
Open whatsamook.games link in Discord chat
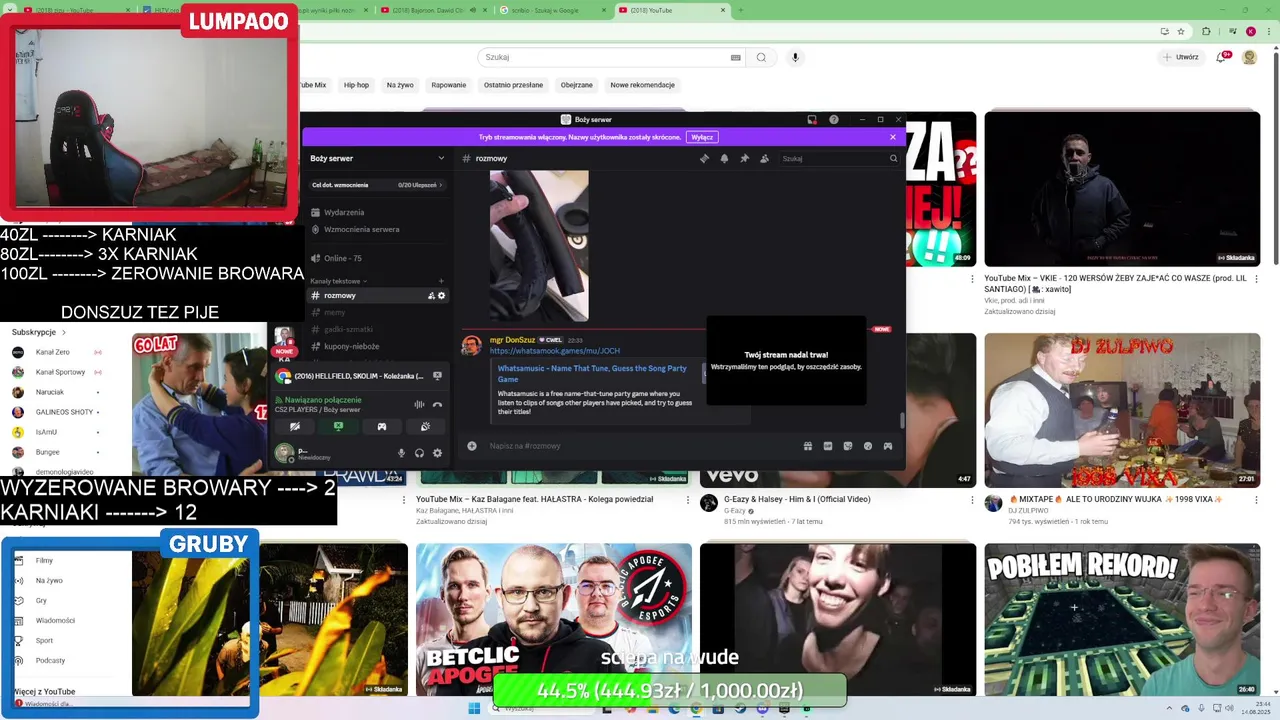[x=555, y=351]
